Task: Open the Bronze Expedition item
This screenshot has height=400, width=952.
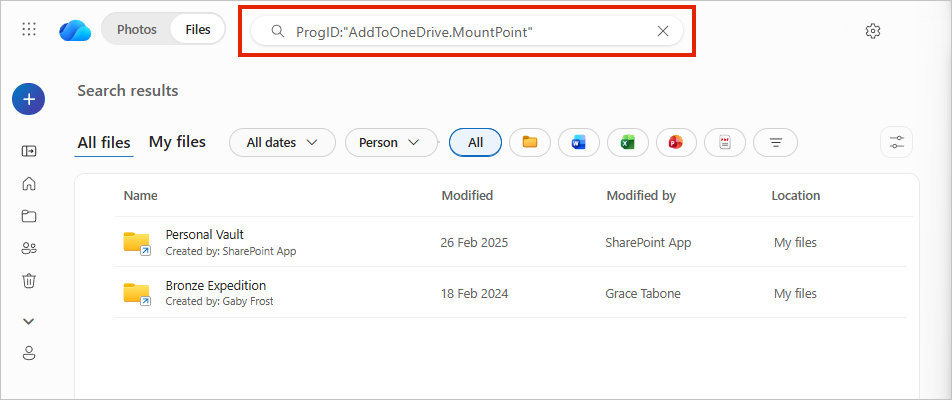Action: (216, 285)
